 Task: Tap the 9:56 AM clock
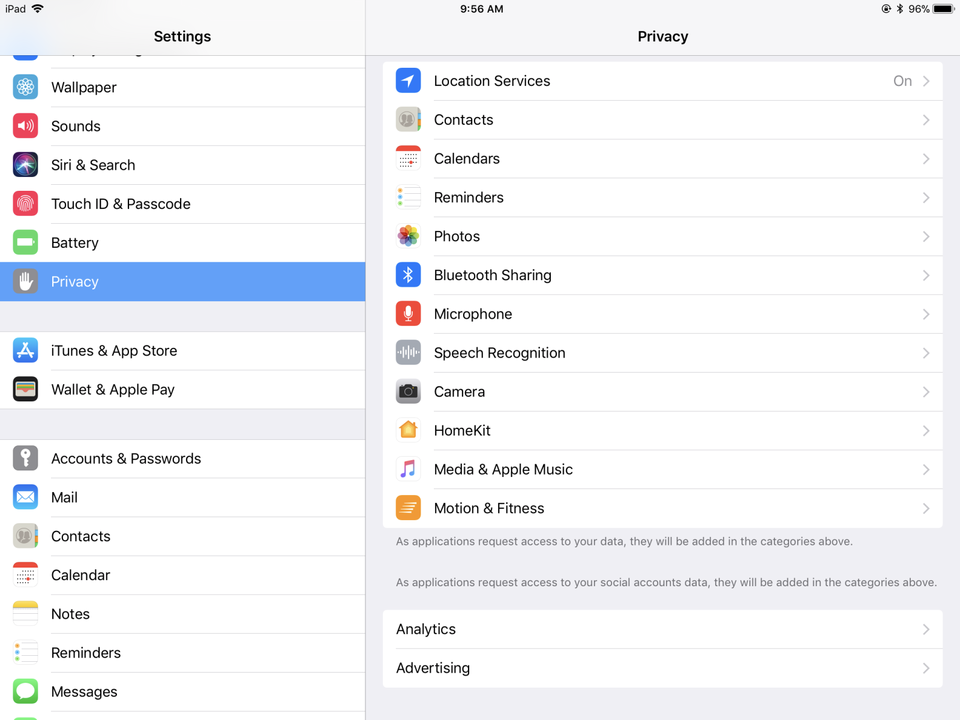tap(482, 9)
